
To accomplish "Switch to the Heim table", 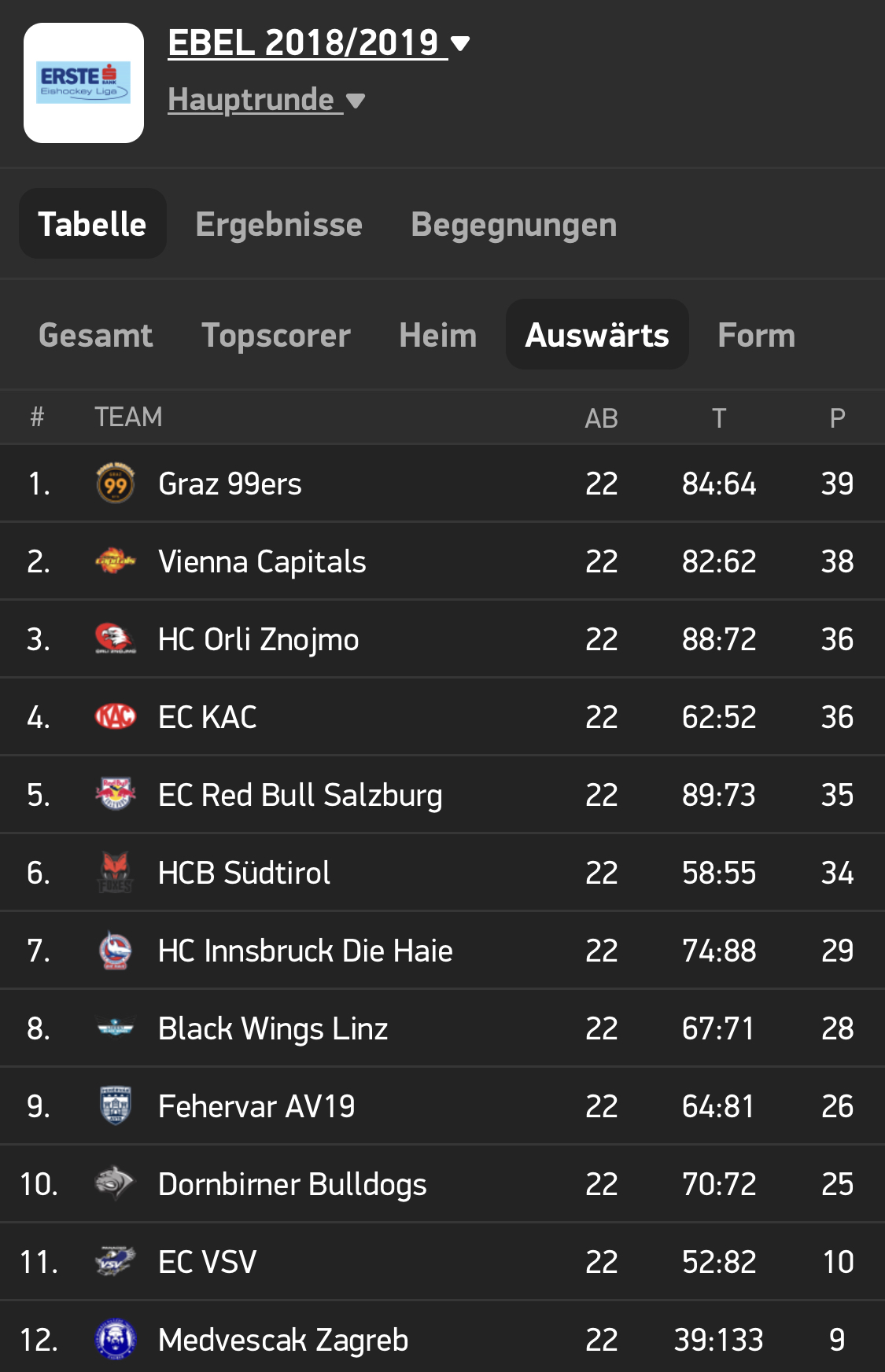I will click(437, 335).
